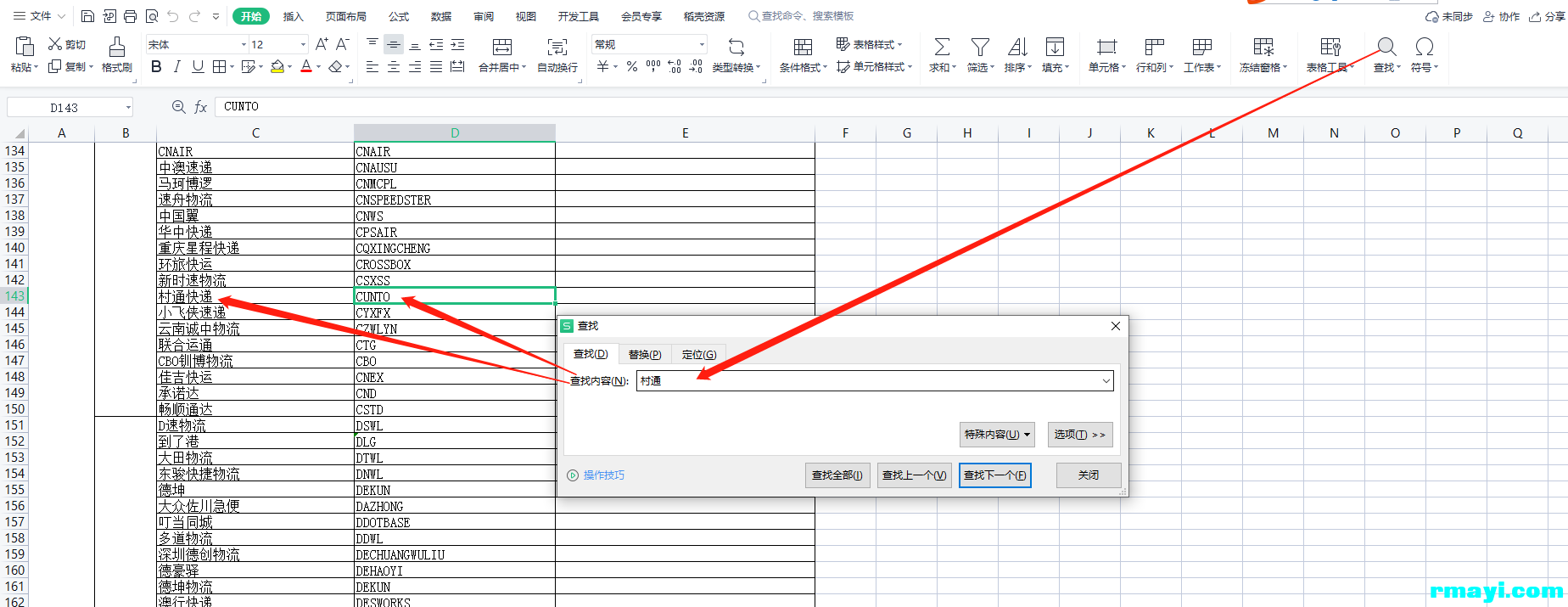Open the Data (数据) ribbon tab
Viewport: 1568px width, 607px height.
tap(441, 16)
